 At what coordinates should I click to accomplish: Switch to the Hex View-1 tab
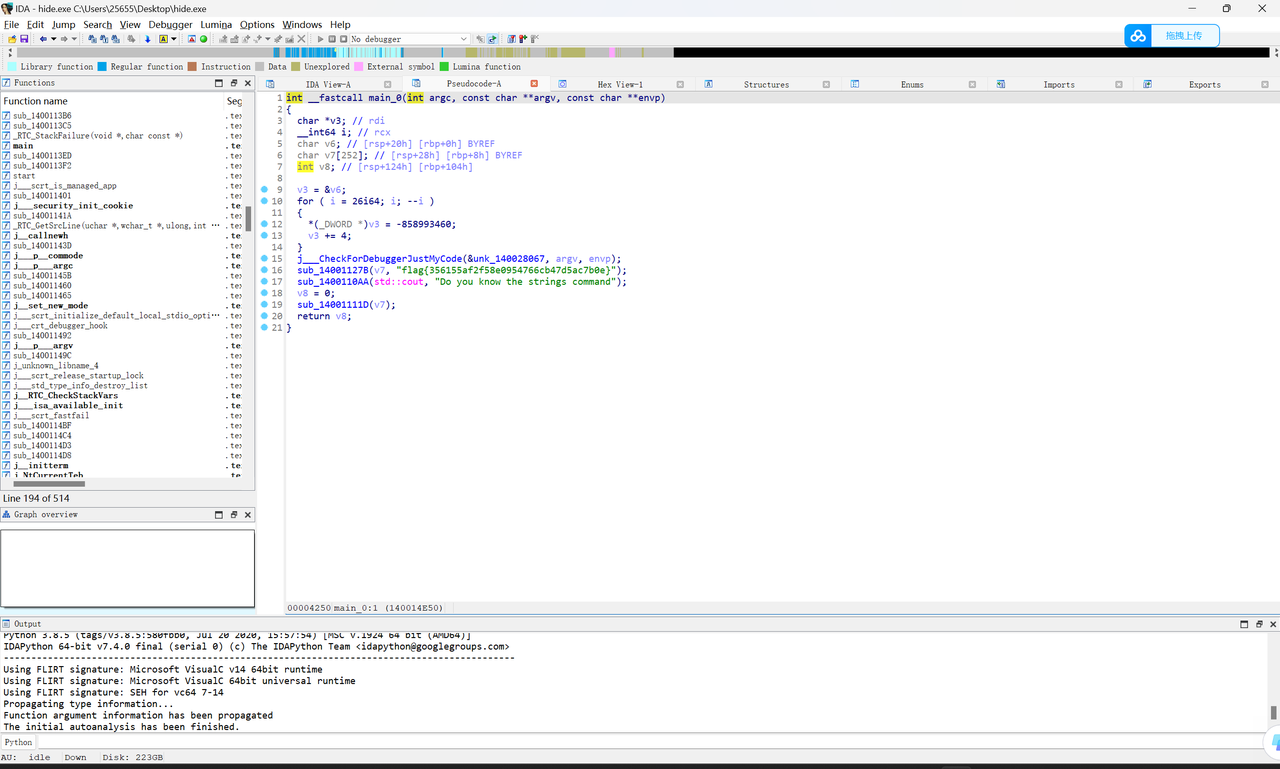619,84
